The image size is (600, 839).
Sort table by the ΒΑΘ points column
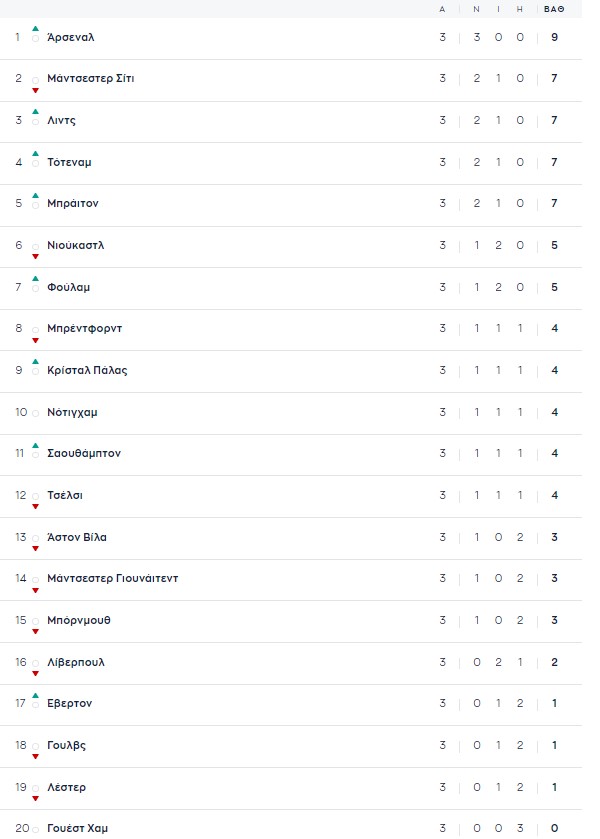[x=553, y=9]
